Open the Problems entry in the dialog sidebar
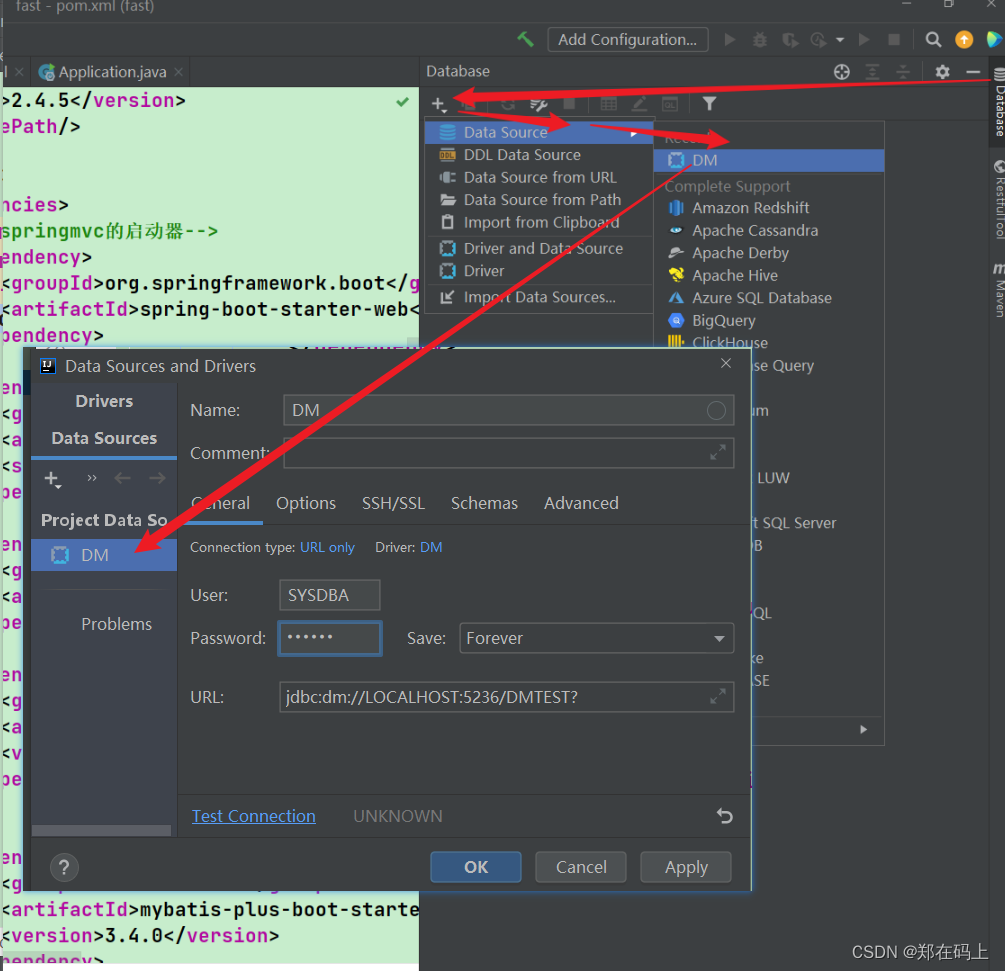This screenshot has width=1005, height=971. click(x=116, y=624)
